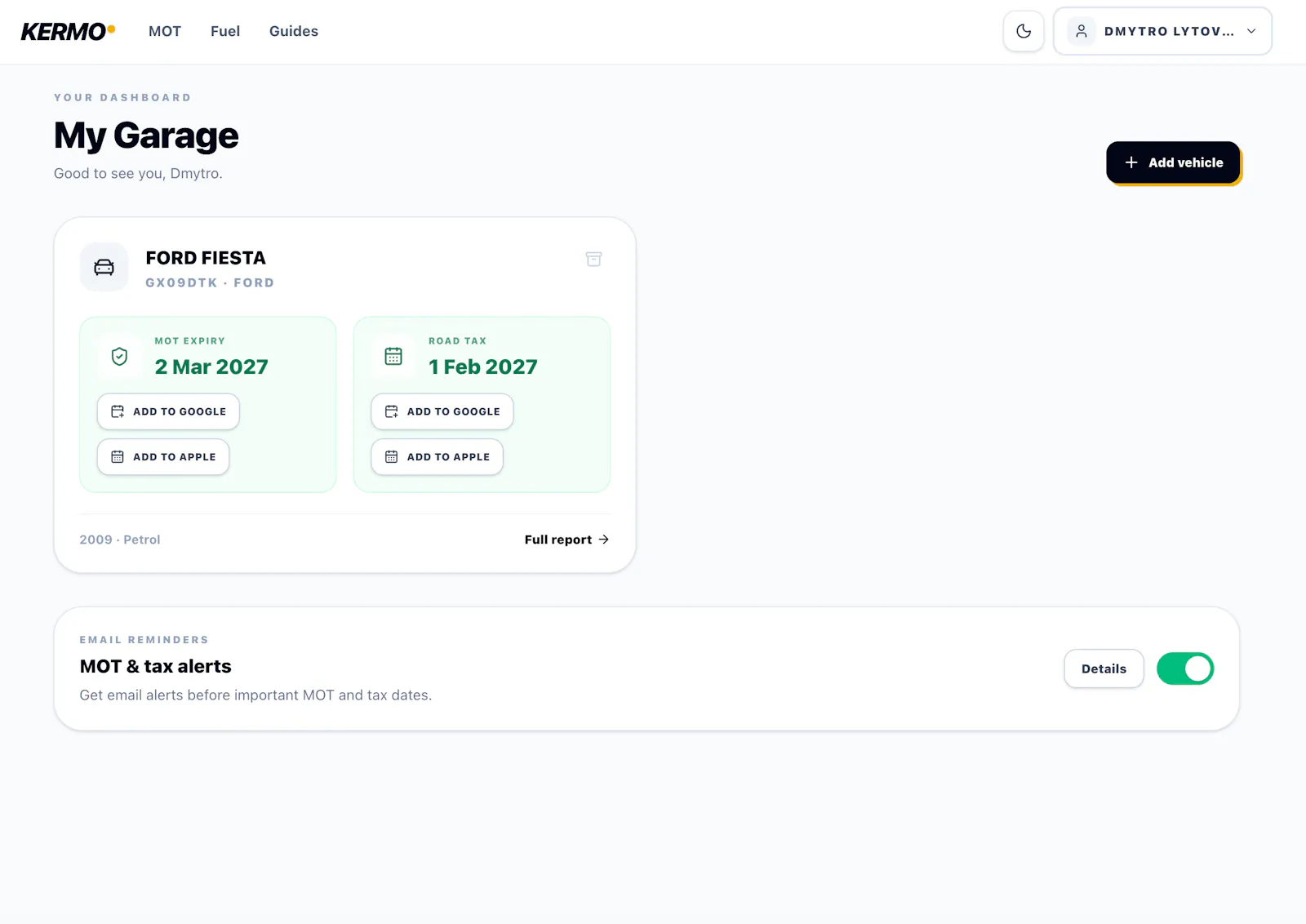This screenshot has width=1306, height=924.
Task: Select the "2 Mar 2027" MOT expiry date
Action: click(211, 366)
